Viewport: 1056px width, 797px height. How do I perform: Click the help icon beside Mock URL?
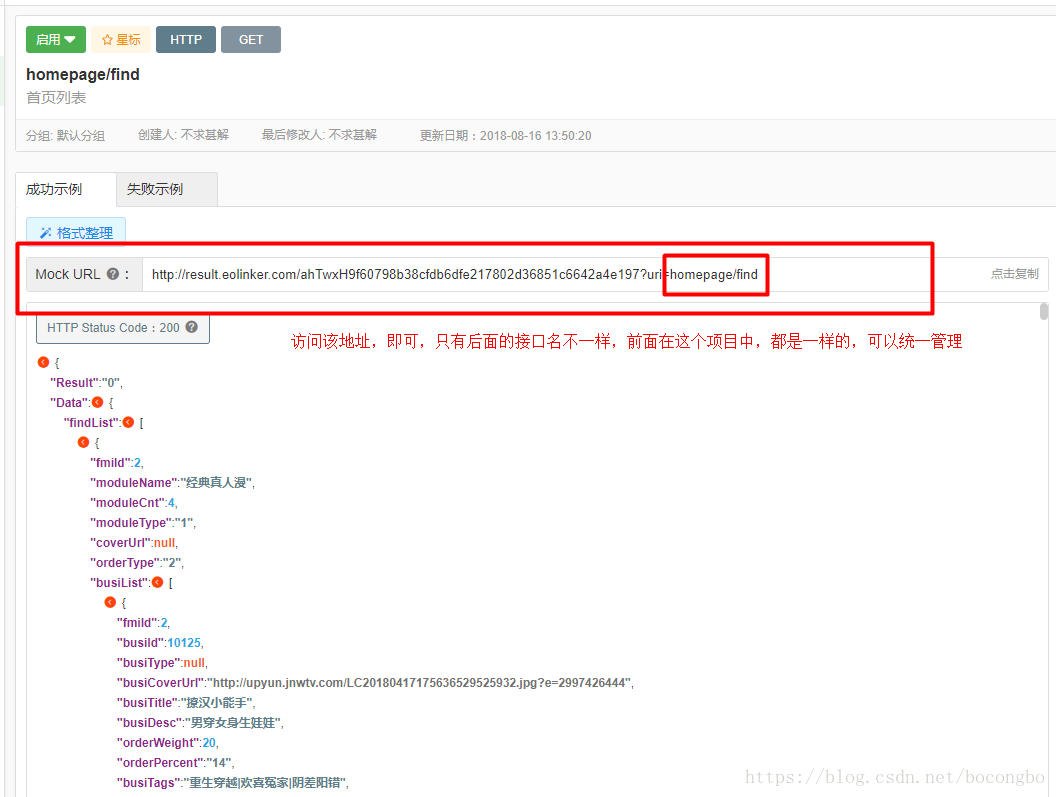113,274
